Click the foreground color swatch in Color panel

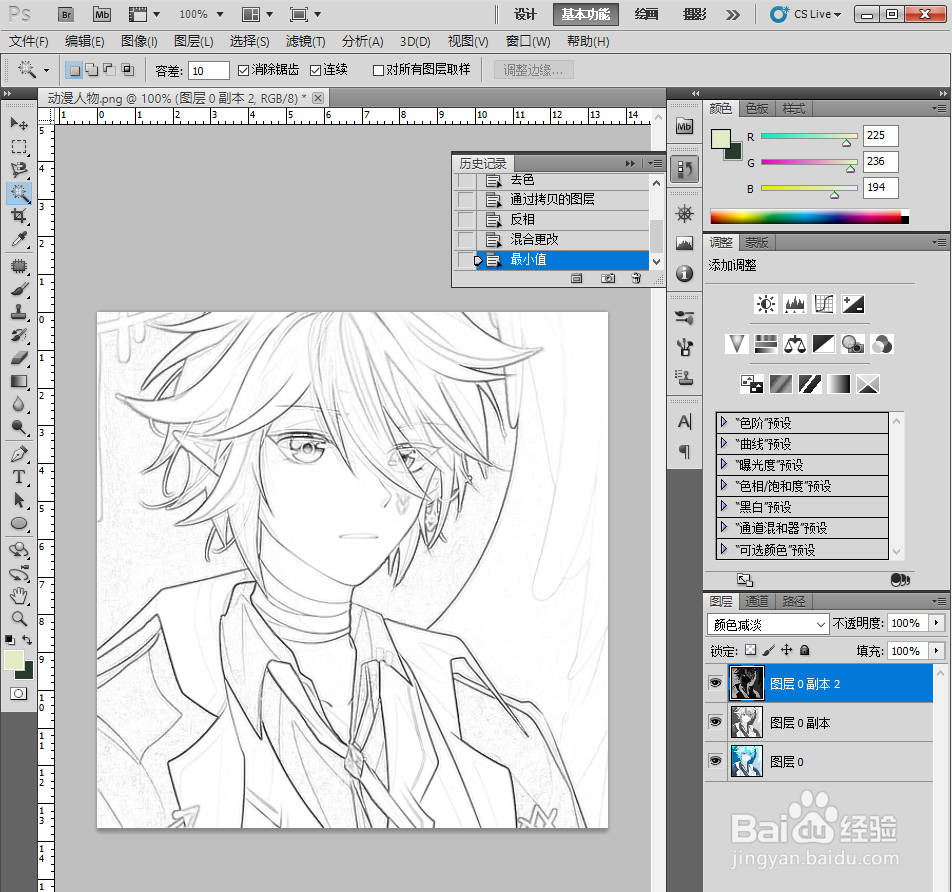click(x=721, y=138)
